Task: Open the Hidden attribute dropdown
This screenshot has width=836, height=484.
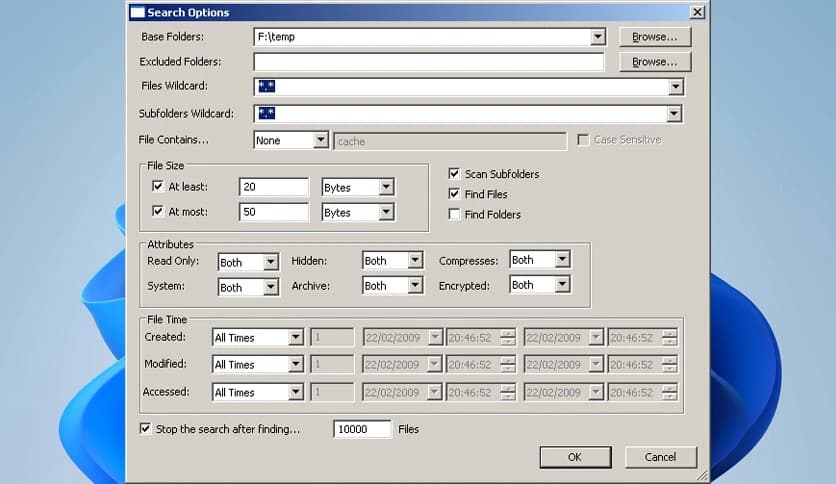Action: [x=415, y=260]
